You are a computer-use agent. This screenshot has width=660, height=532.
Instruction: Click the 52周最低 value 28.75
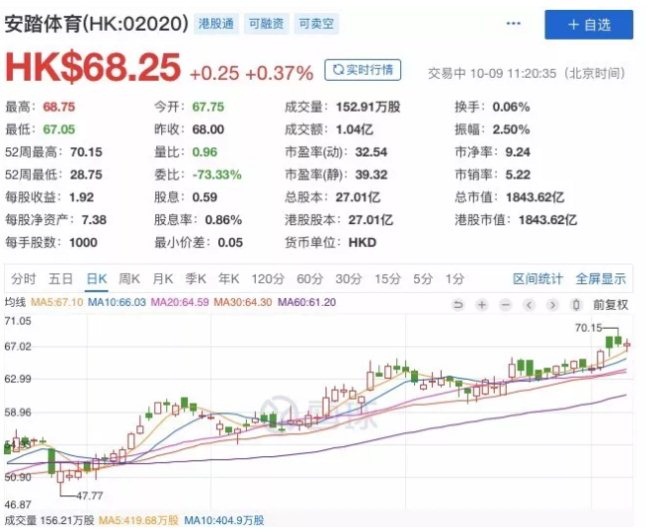86,175
